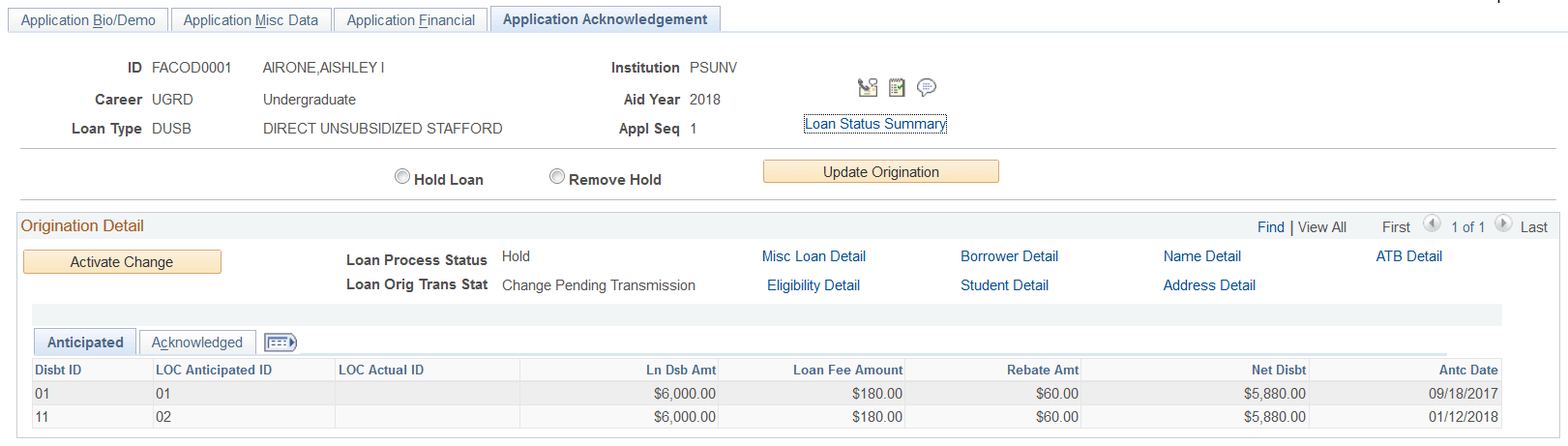1568x446 pixels.
Task: Show the Acknowledged grid tab
Action: coord(197,342)
